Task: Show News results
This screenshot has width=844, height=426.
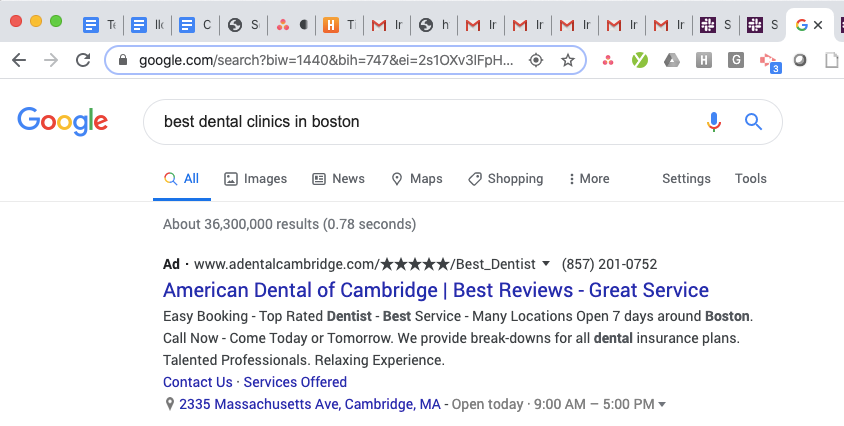Action: point(339,179)
